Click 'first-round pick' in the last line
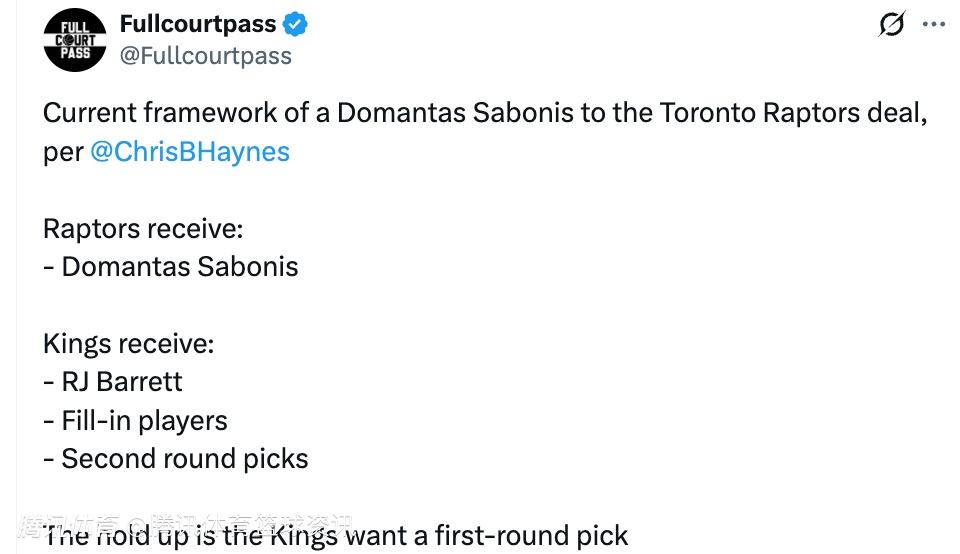This screenshot has height=554, width=960. click(x=531, y=536)
